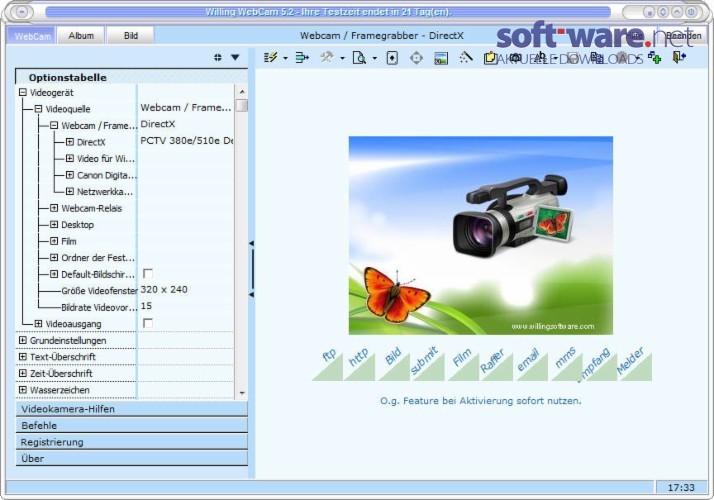Image resolution: width=714 pixels, height=500 pixels.
Task: Click the Beenden button
Action: coord(683,36)
